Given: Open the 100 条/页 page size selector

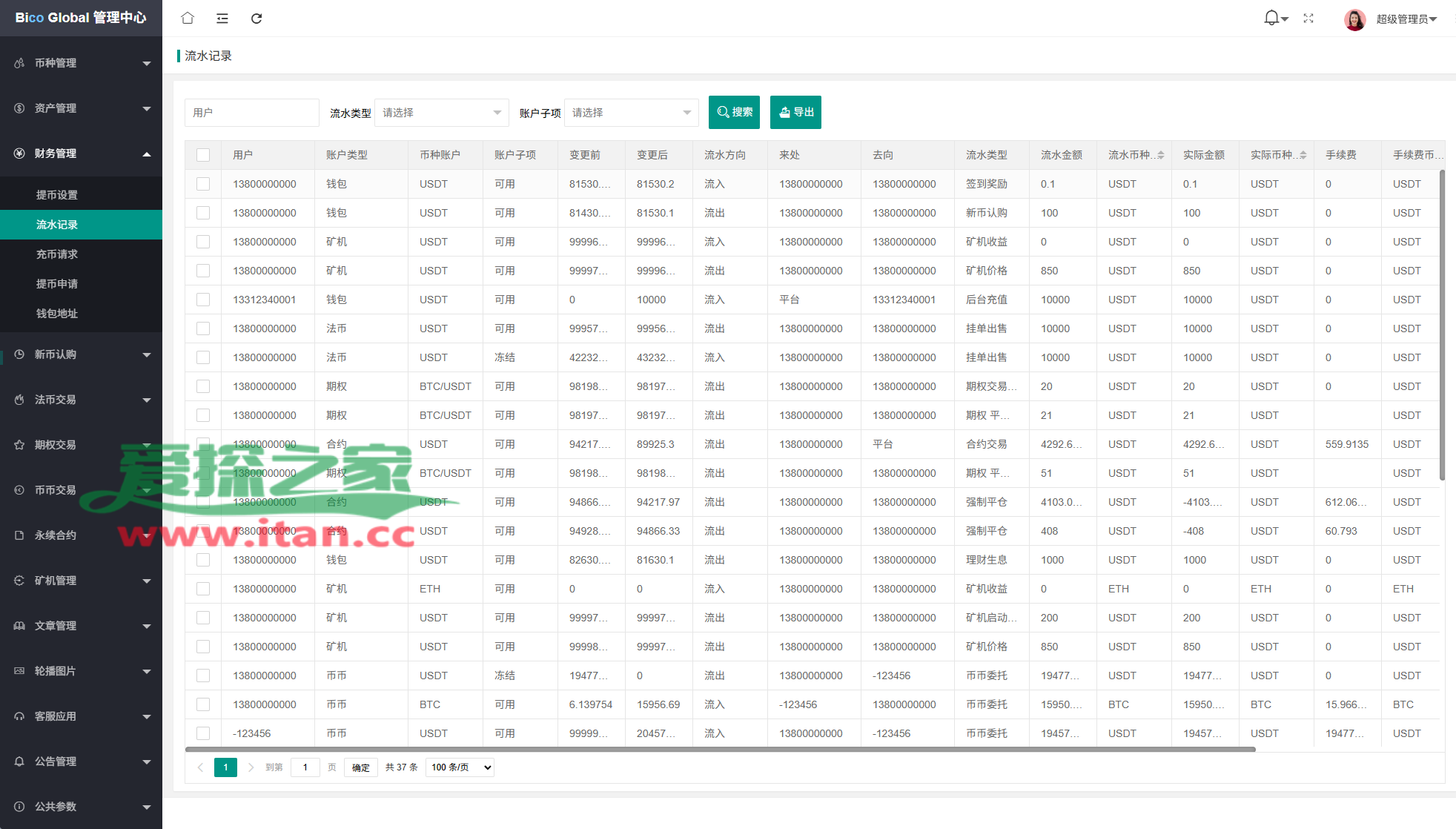Looking at the screenshot, I should [x=460, y=767].
